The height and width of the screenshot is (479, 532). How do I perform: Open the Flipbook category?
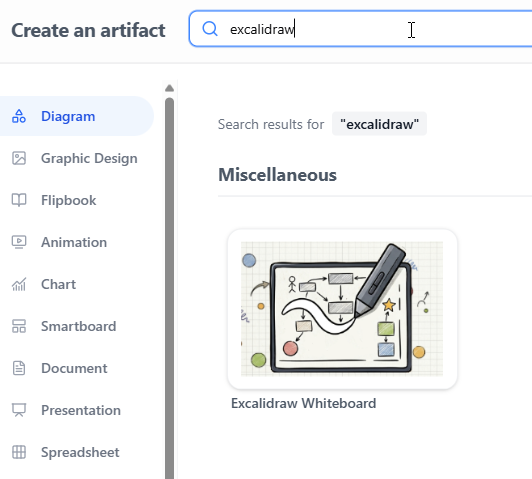pyautogui.click(x=77, y=200)
